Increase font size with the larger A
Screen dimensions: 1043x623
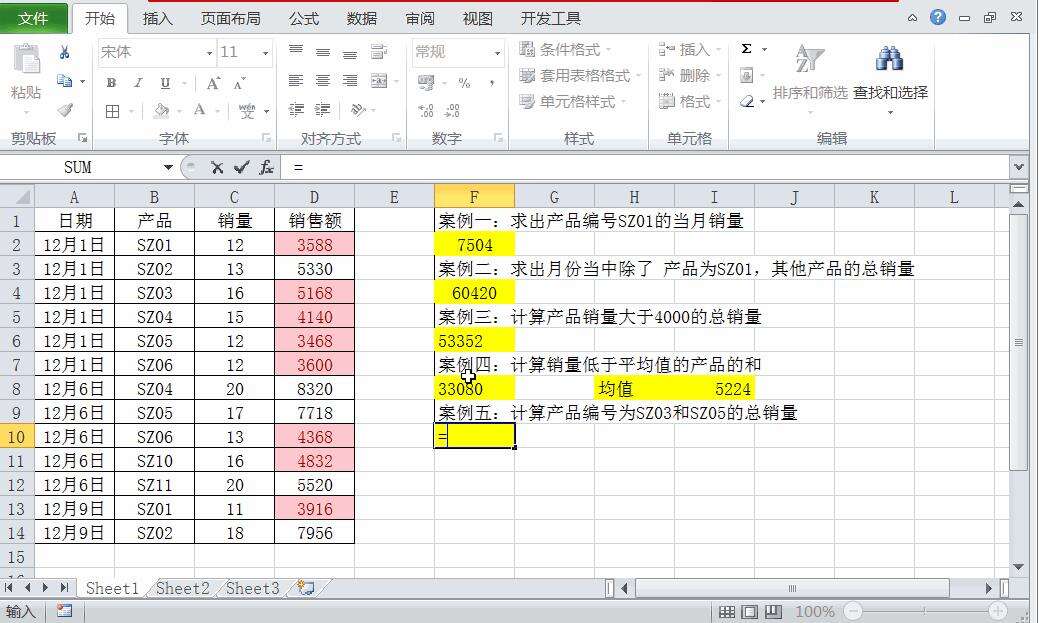213,83
